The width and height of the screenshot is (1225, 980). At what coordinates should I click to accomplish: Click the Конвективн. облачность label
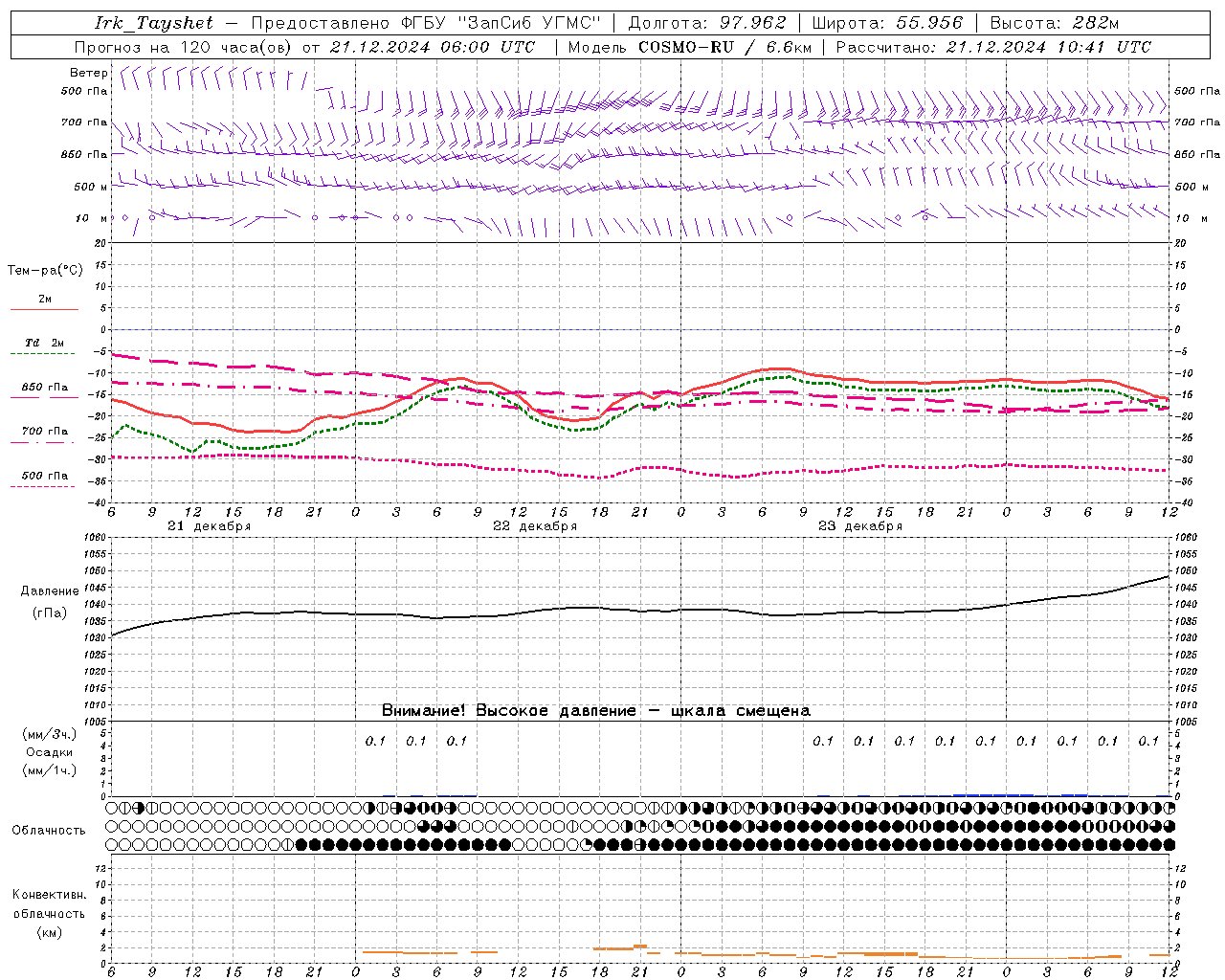(49, 904)
